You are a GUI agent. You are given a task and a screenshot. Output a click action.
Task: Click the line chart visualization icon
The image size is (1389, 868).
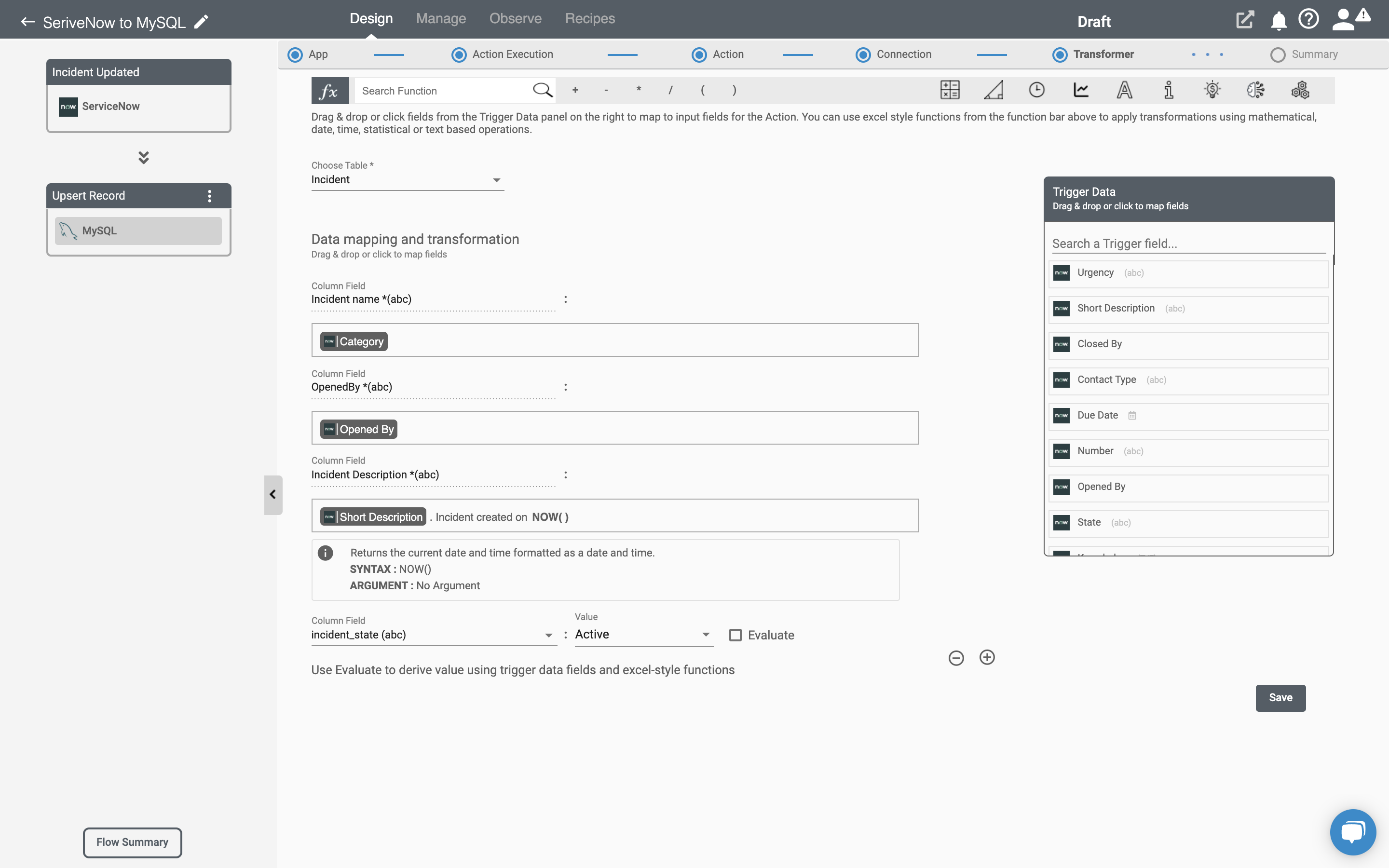1081,90
